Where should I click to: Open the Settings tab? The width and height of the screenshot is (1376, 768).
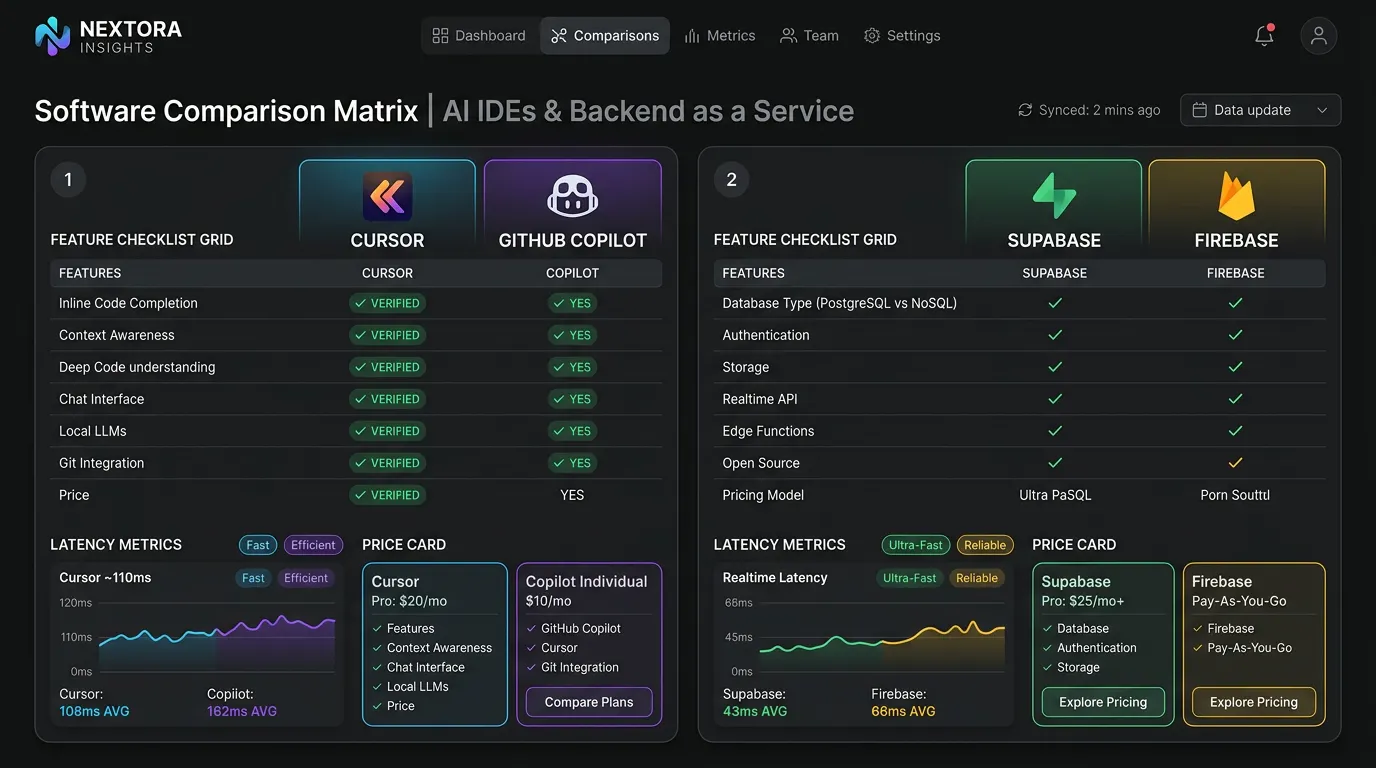click(902, 35)
